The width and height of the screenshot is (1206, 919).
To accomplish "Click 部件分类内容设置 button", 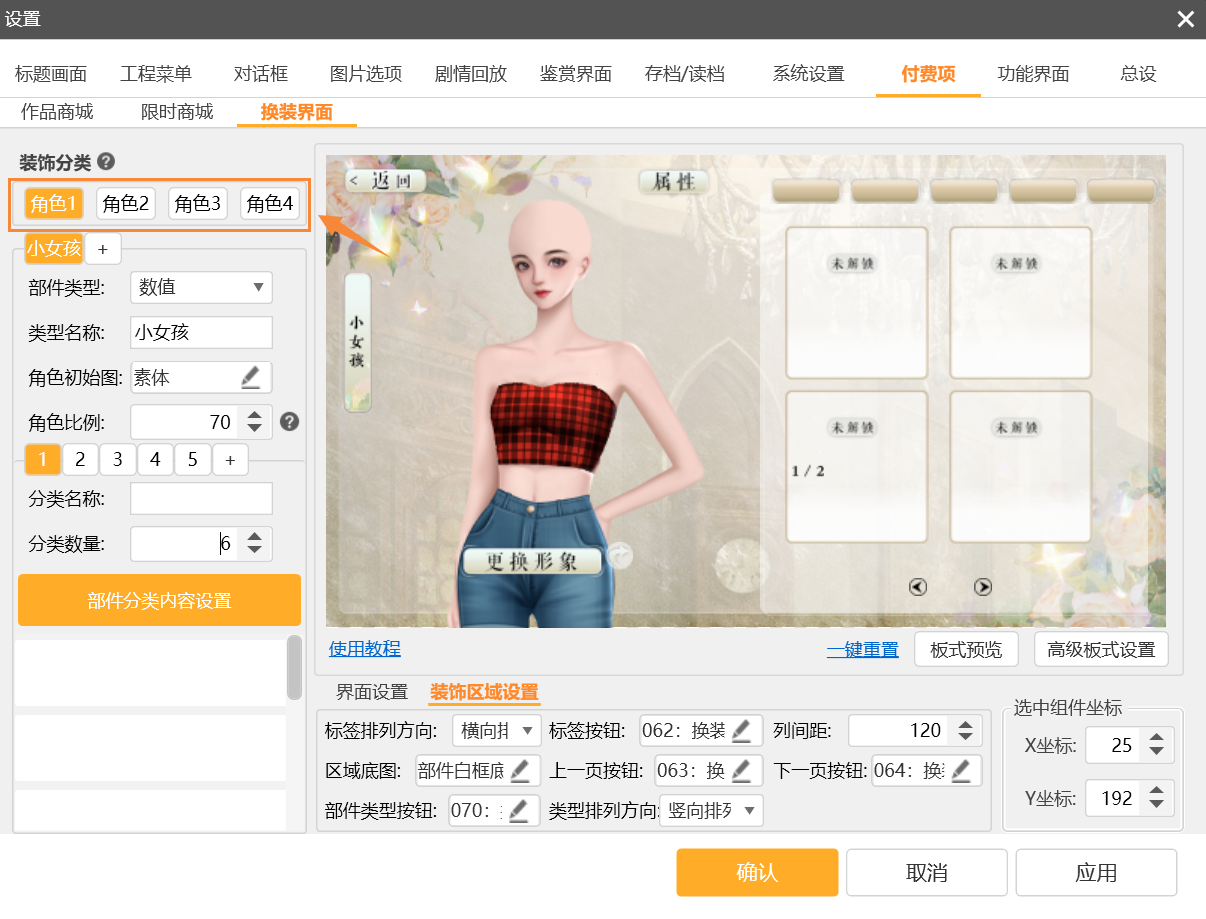I will (159, 600).
